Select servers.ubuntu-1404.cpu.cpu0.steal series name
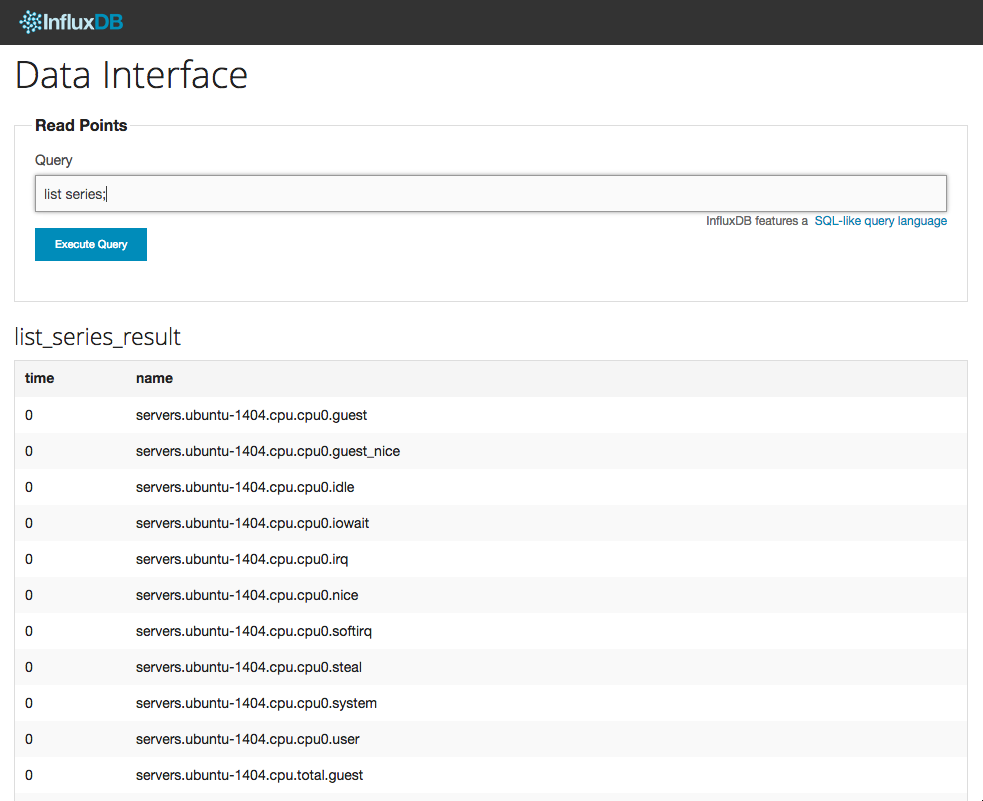Image resolution: width=983 pixels, height=801 pixels. point(249,668)
